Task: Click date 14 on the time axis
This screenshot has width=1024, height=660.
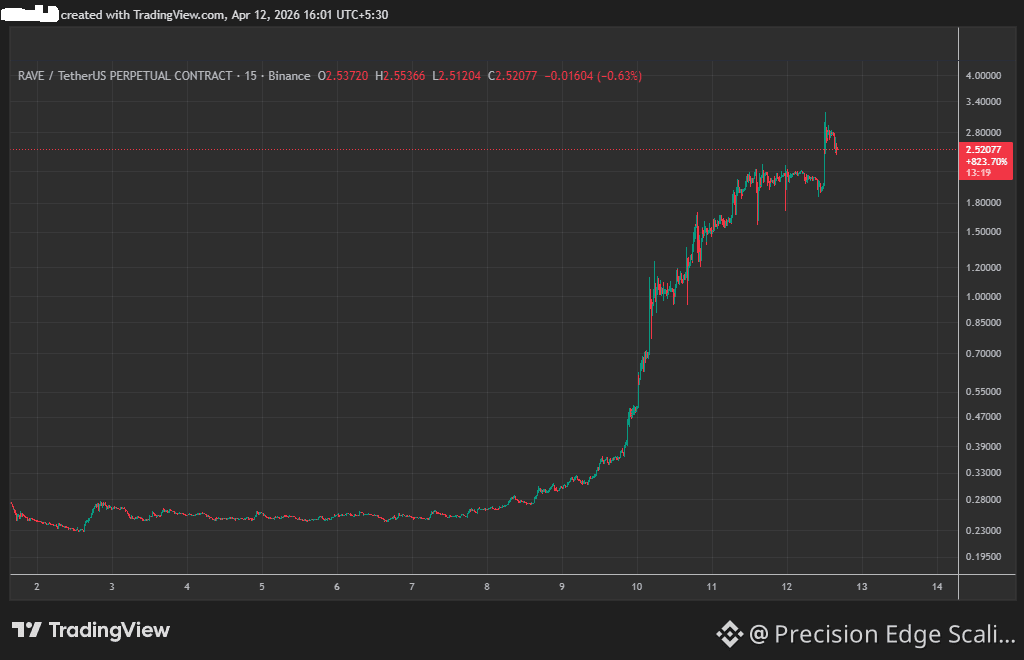Action: [x=937, y=587]
